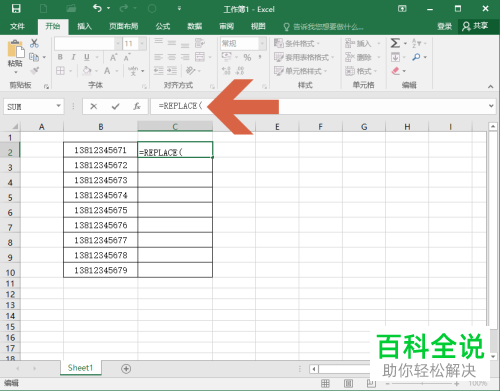Click the Percent Style icon

pyautogui.click(x=247, y=57)
